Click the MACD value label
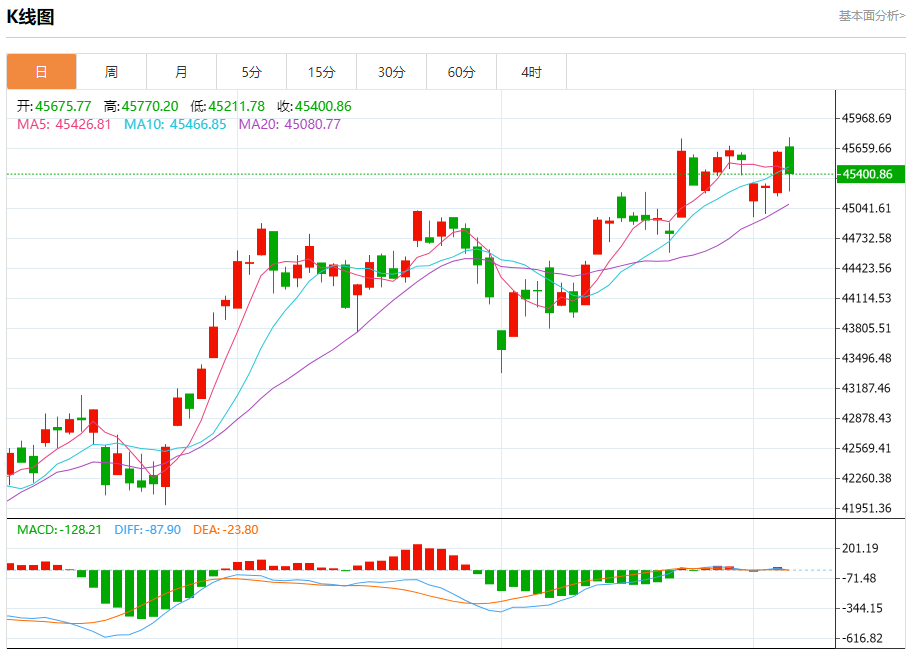 (60, 529)
